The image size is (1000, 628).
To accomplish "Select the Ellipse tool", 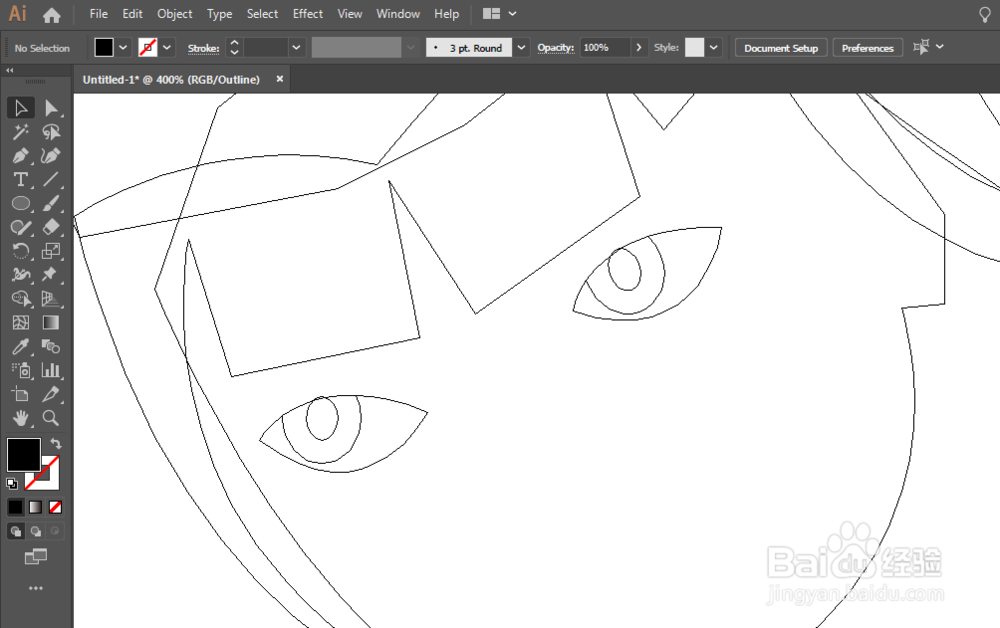I will [x=20, y=203].
